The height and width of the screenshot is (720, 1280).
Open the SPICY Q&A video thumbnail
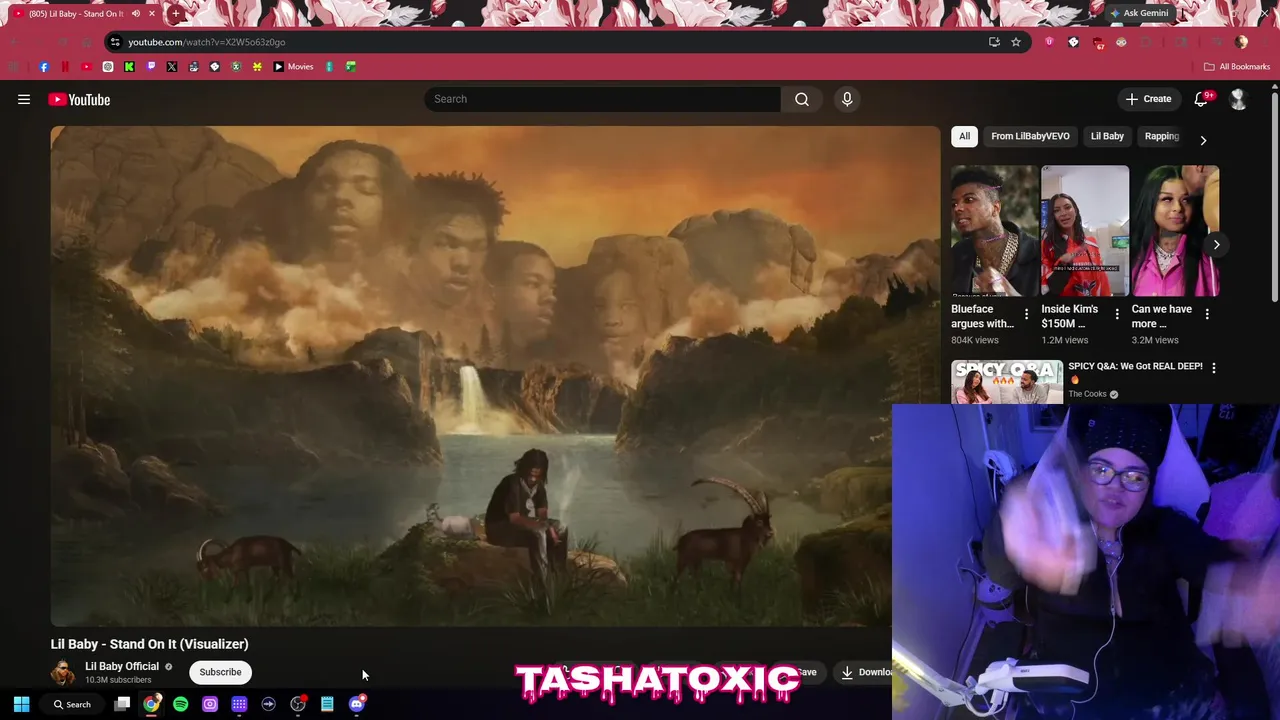tap(1007, 382)
